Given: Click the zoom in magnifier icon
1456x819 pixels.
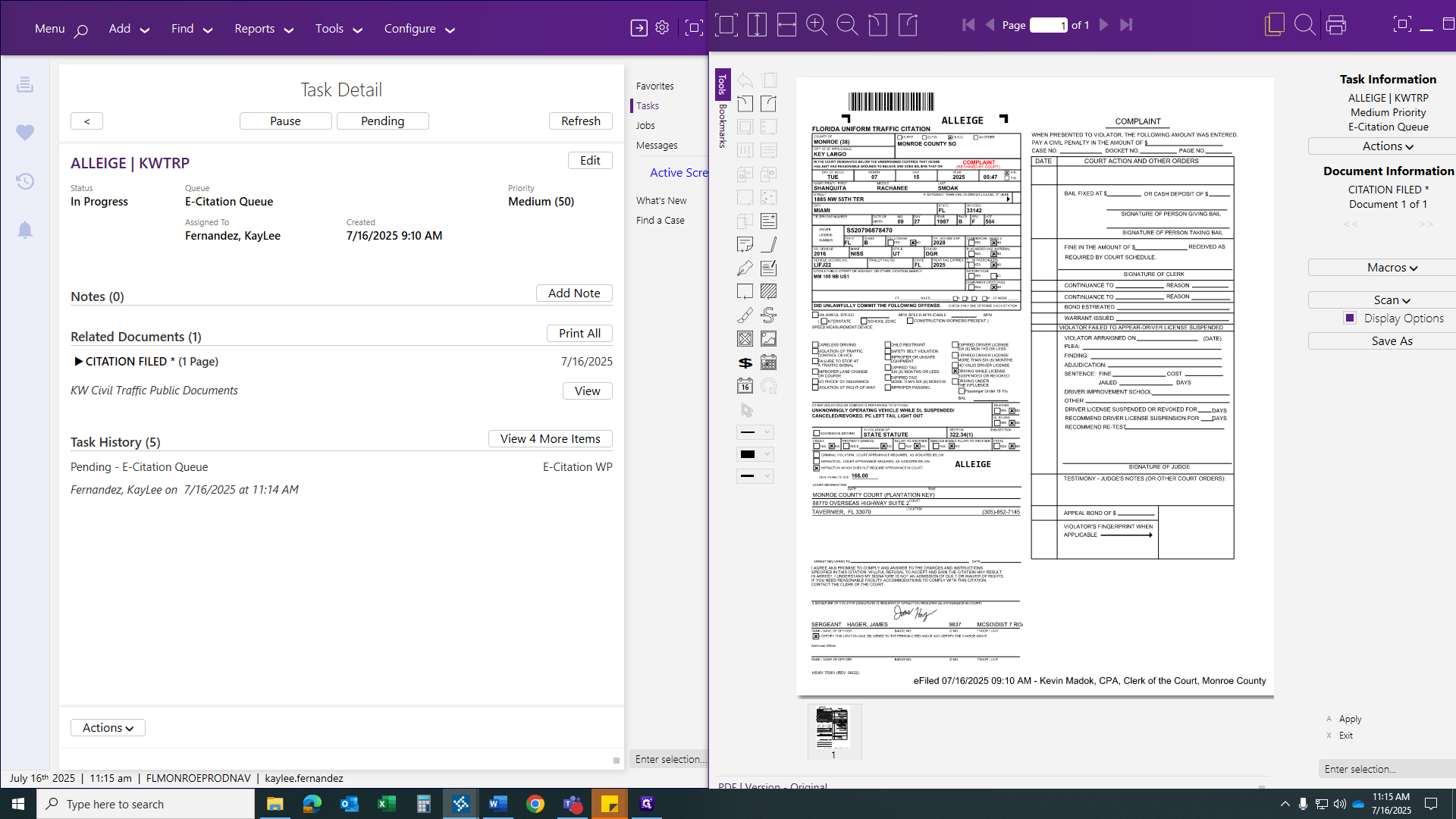Looking at the screenshot, I should click(x=816, y=25).
